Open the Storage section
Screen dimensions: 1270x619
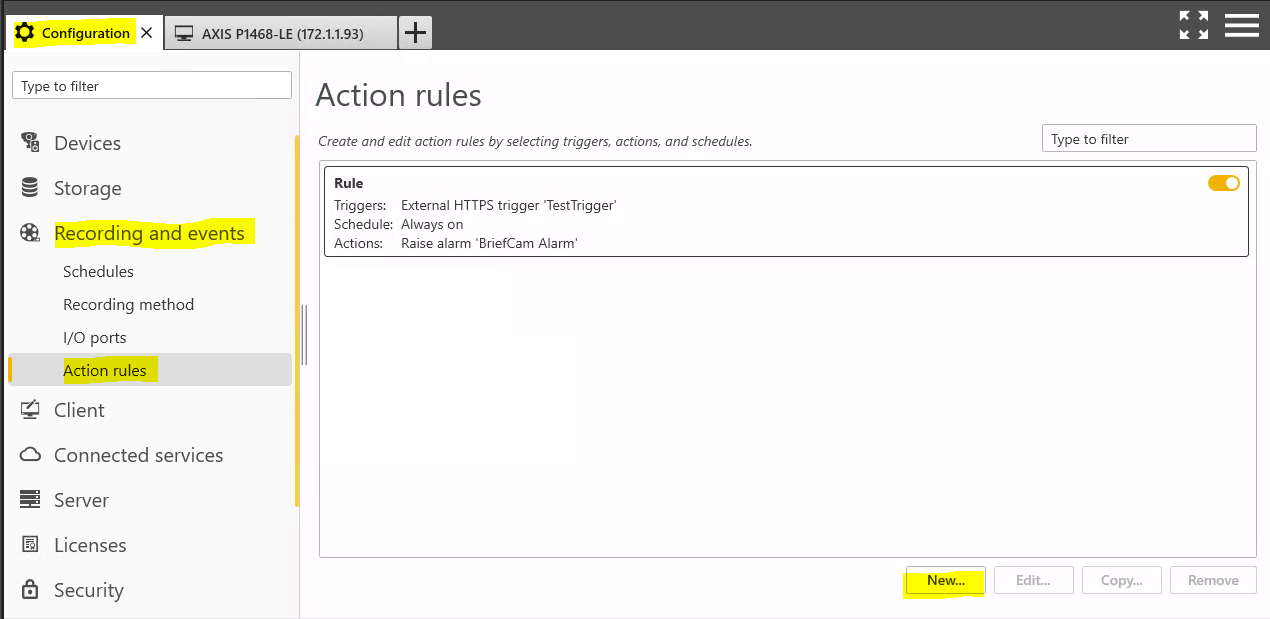point(87,188)
